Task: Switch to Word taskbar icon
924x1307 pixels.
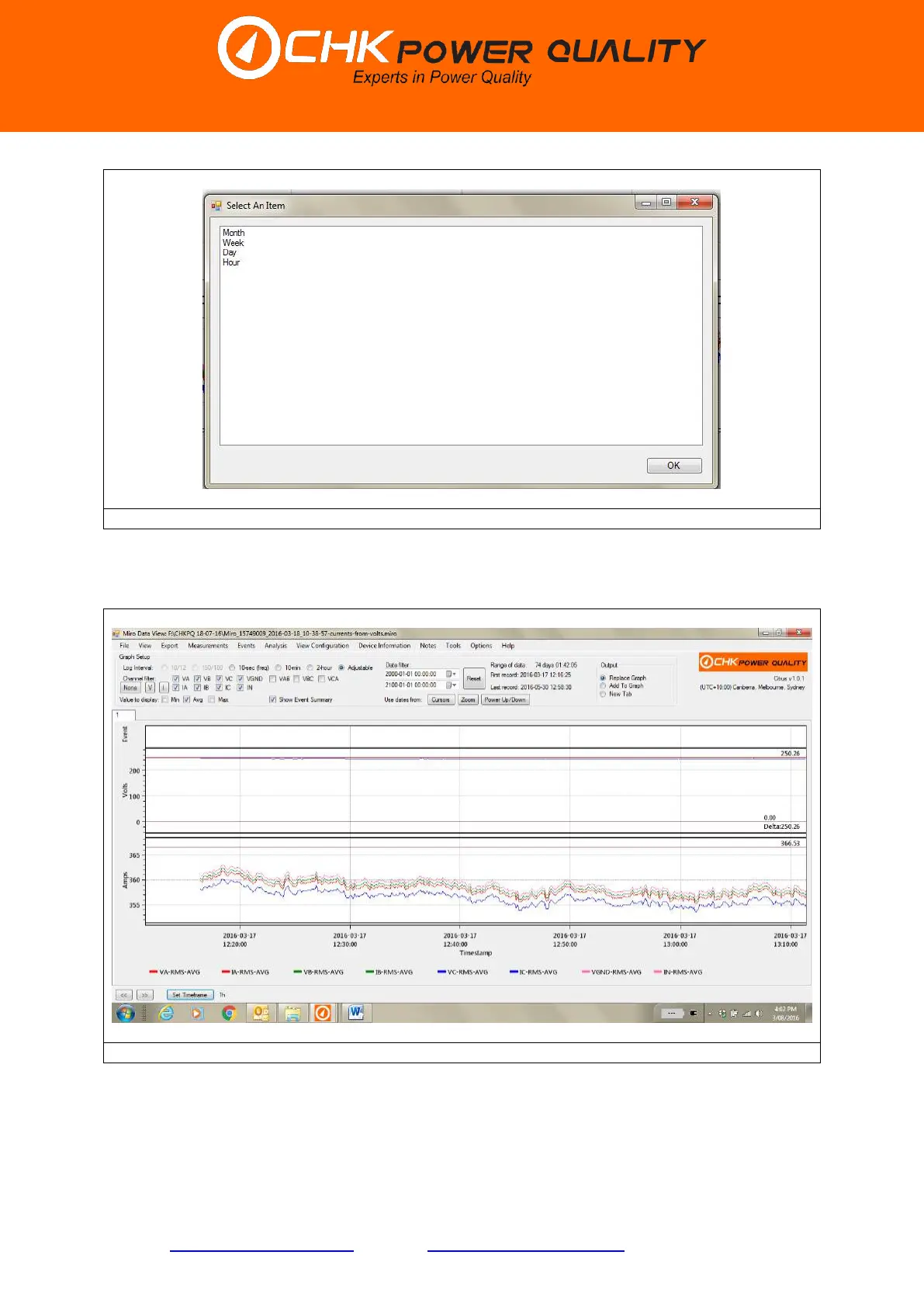Action: pyautogui.click(x=356, y=1012)
